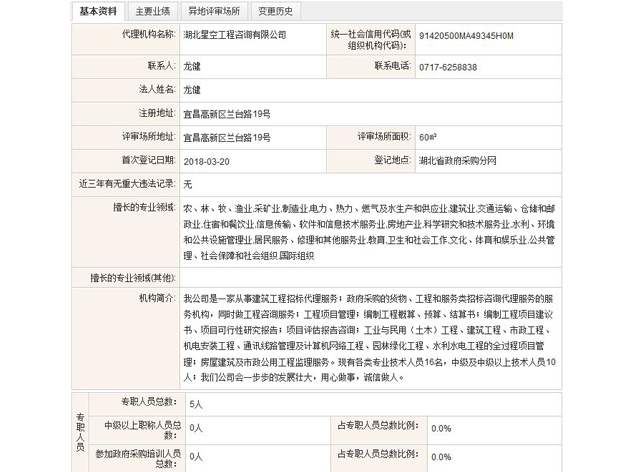This screenshot has height=472, width=630.
Task: Click the credit code 91420500MA49345H0M
Action: (467, 36)
